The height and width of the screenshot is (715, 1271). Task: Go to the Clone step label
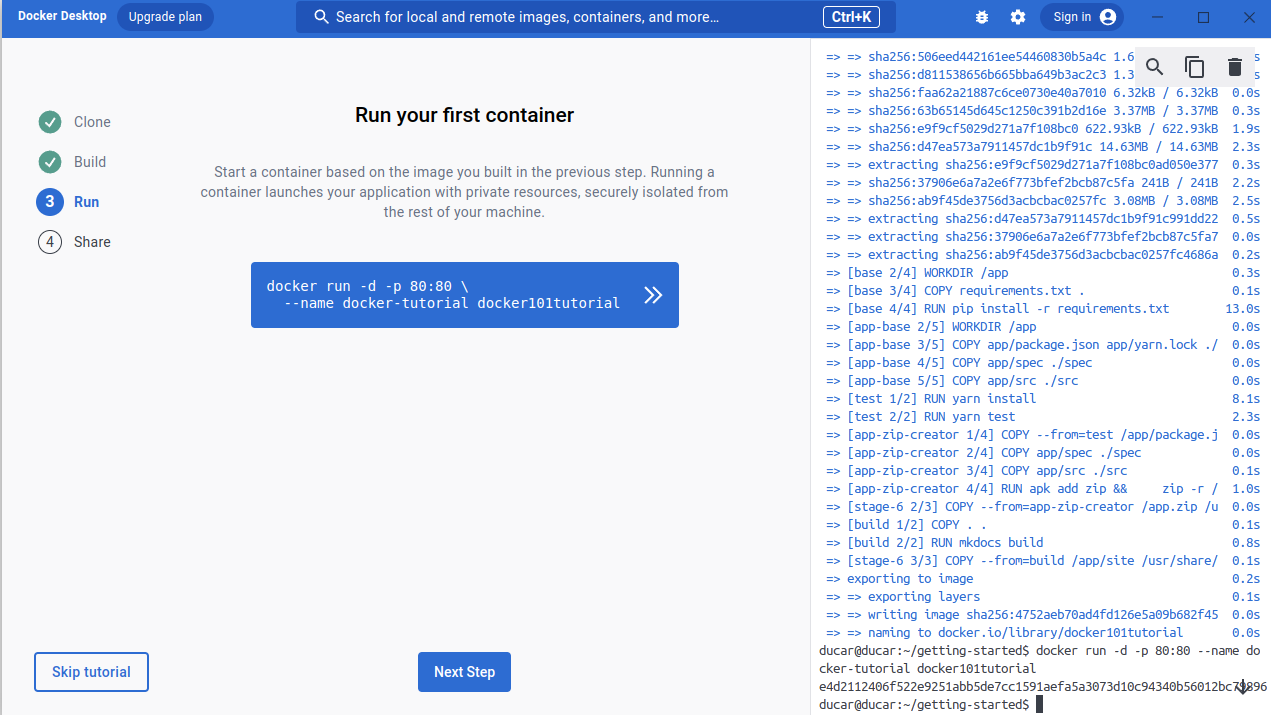92,122
